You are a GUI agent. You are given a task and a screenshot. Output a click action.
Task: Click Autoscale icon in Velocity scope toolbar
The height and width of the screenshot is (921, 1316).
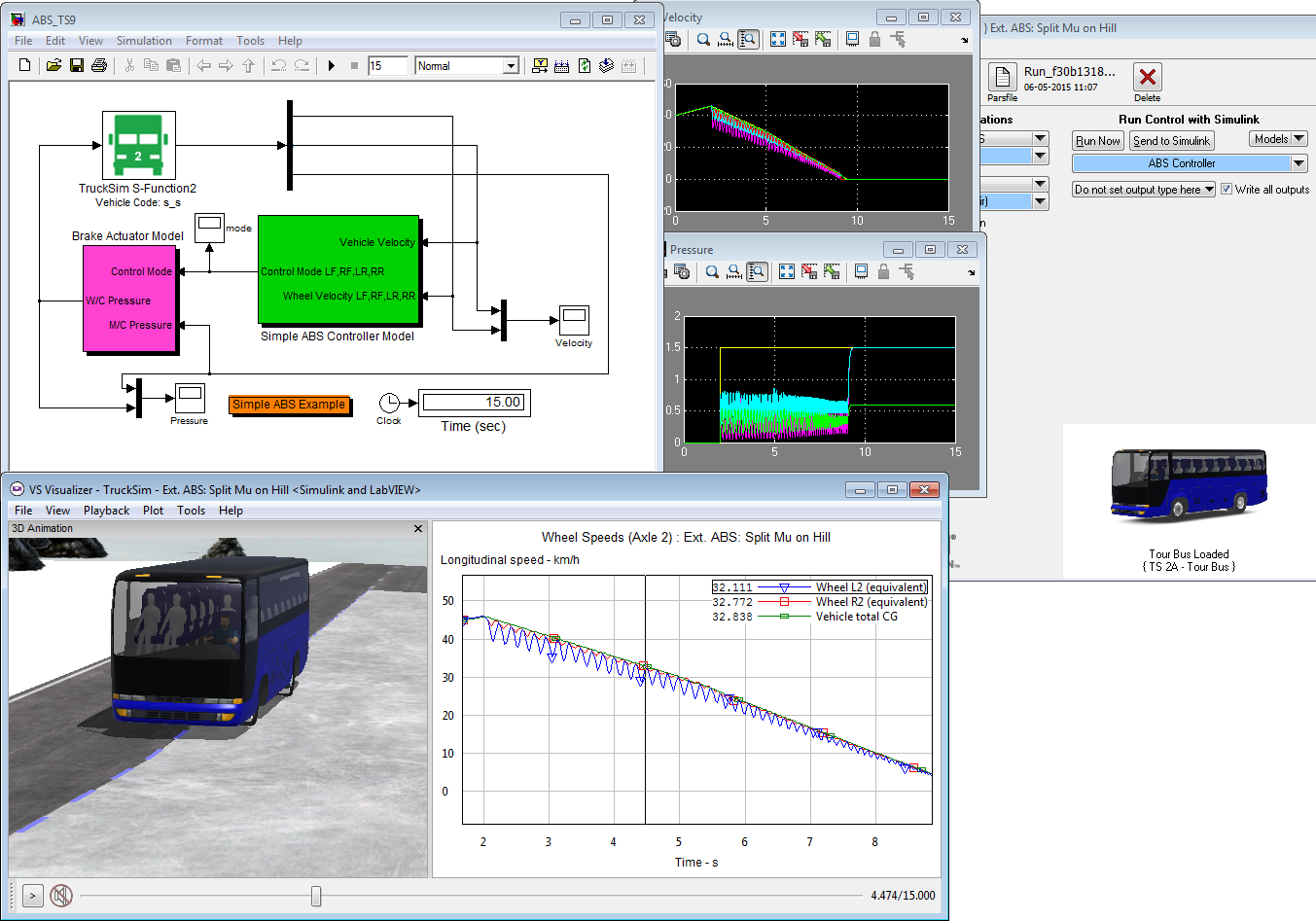778,39
